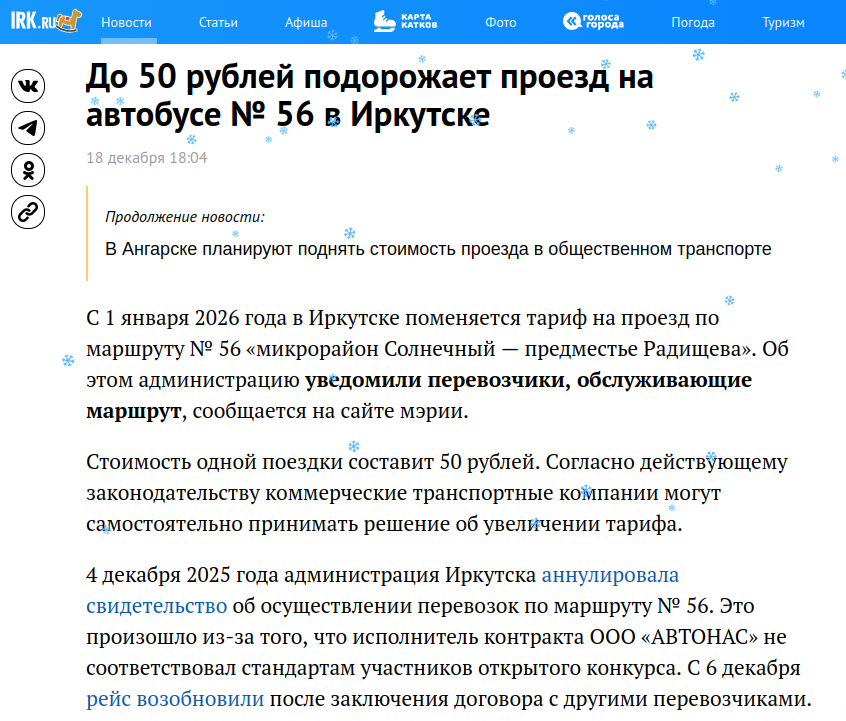
Task: Follow the 'рейс возобновили' link
Action: tap(175, 699)
